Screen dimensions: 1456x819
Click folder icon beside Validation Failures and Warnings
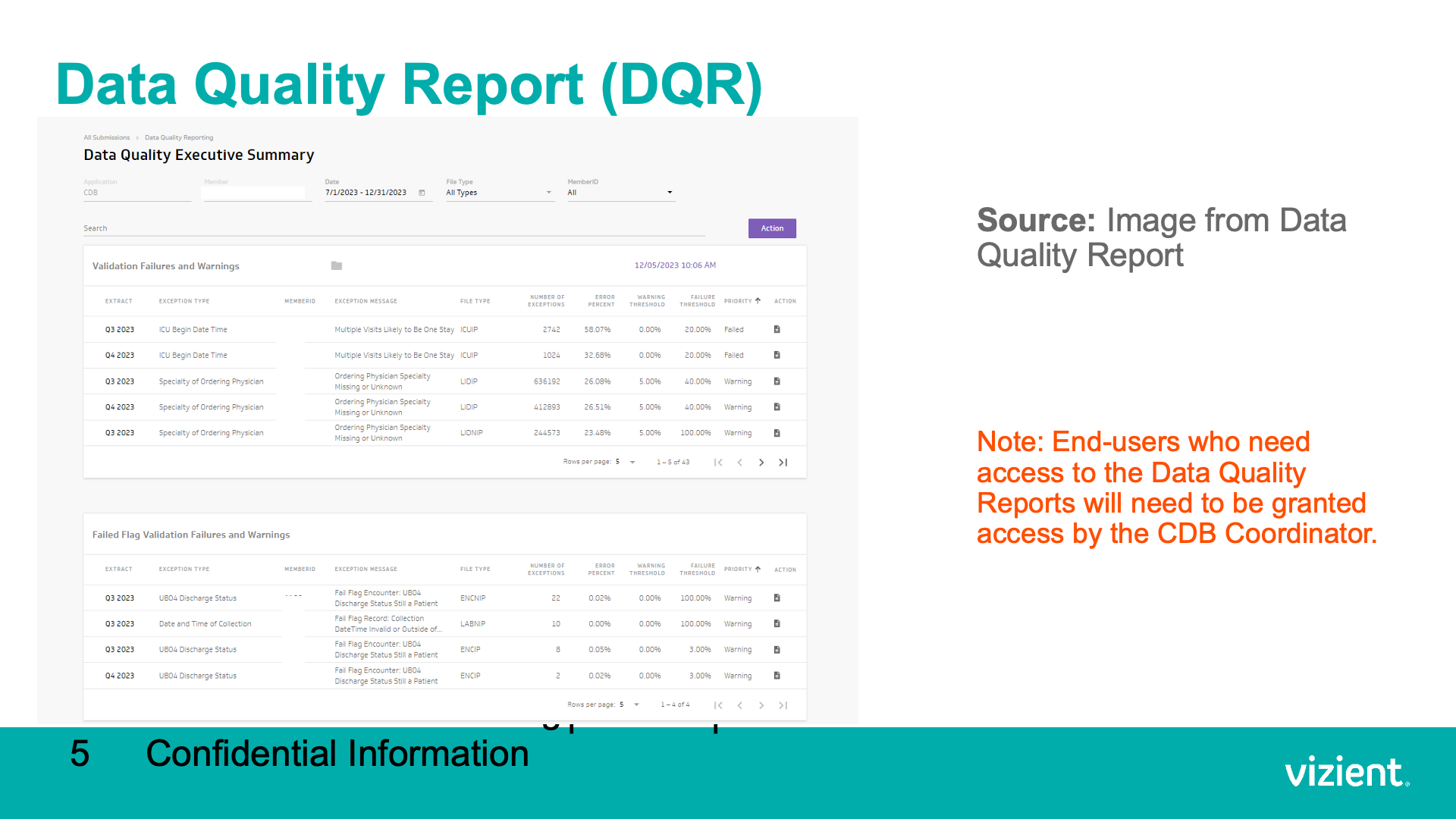tap(337, 265)
